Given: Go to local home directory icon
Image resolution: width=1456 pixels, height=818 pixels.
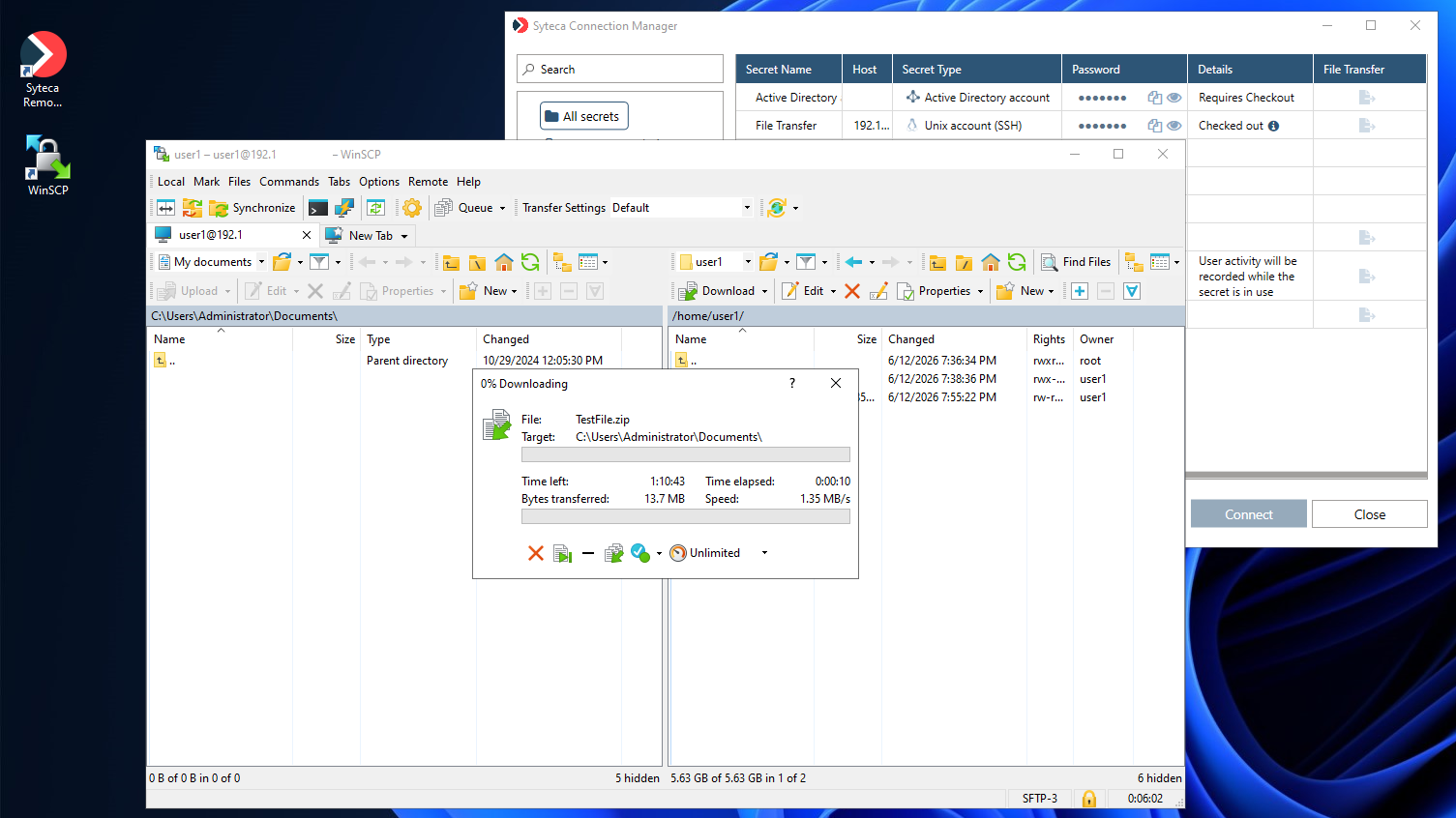Looking at the screenshot, I should coord(503,262).
